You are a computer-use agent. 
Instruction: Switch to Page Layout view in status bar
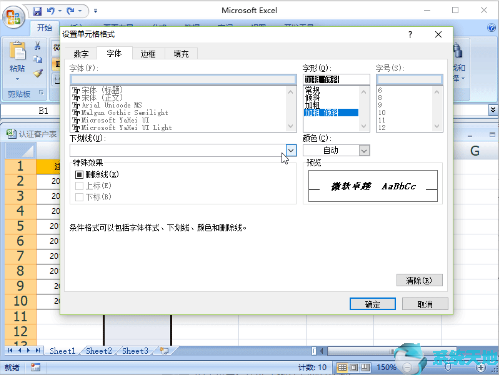click(354, 367)
